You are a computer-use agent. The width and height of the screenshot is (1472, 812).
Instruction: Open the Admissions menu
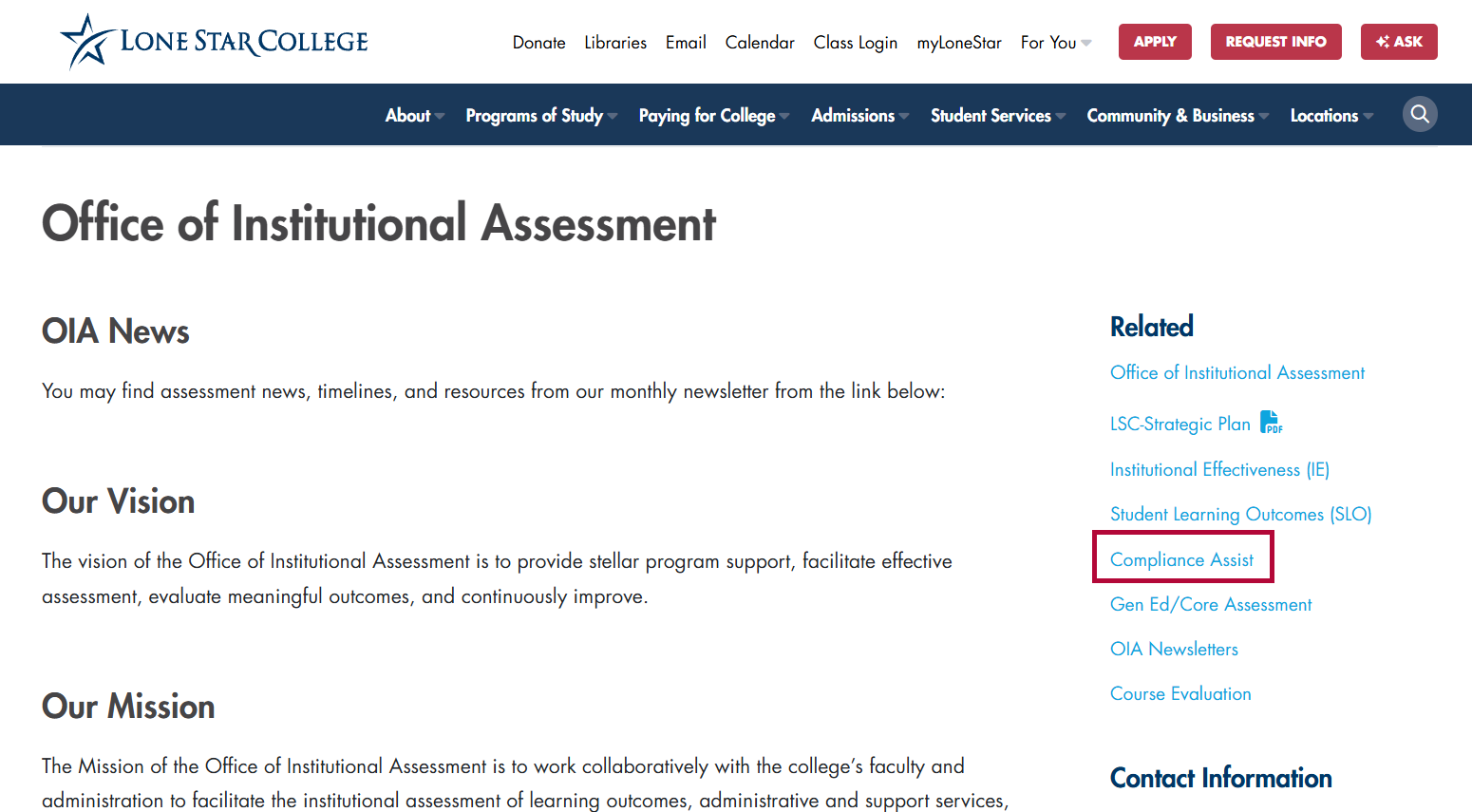tap(859, 115)
